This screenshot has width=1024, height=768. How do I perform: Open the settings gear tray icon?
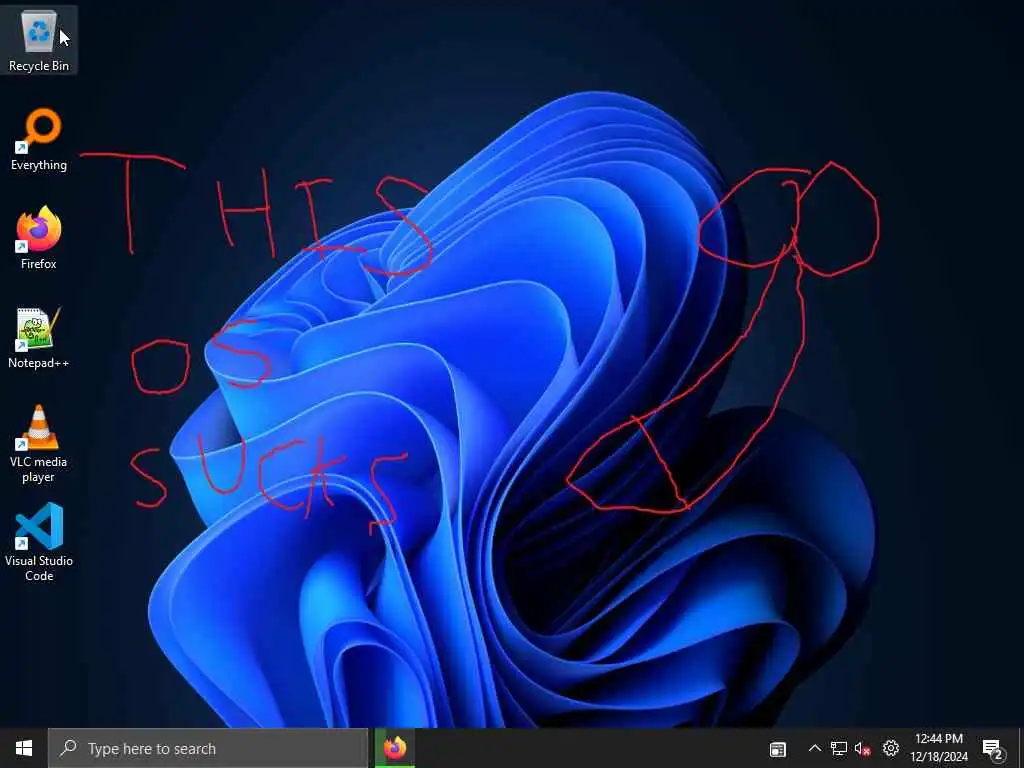[891, 748]
